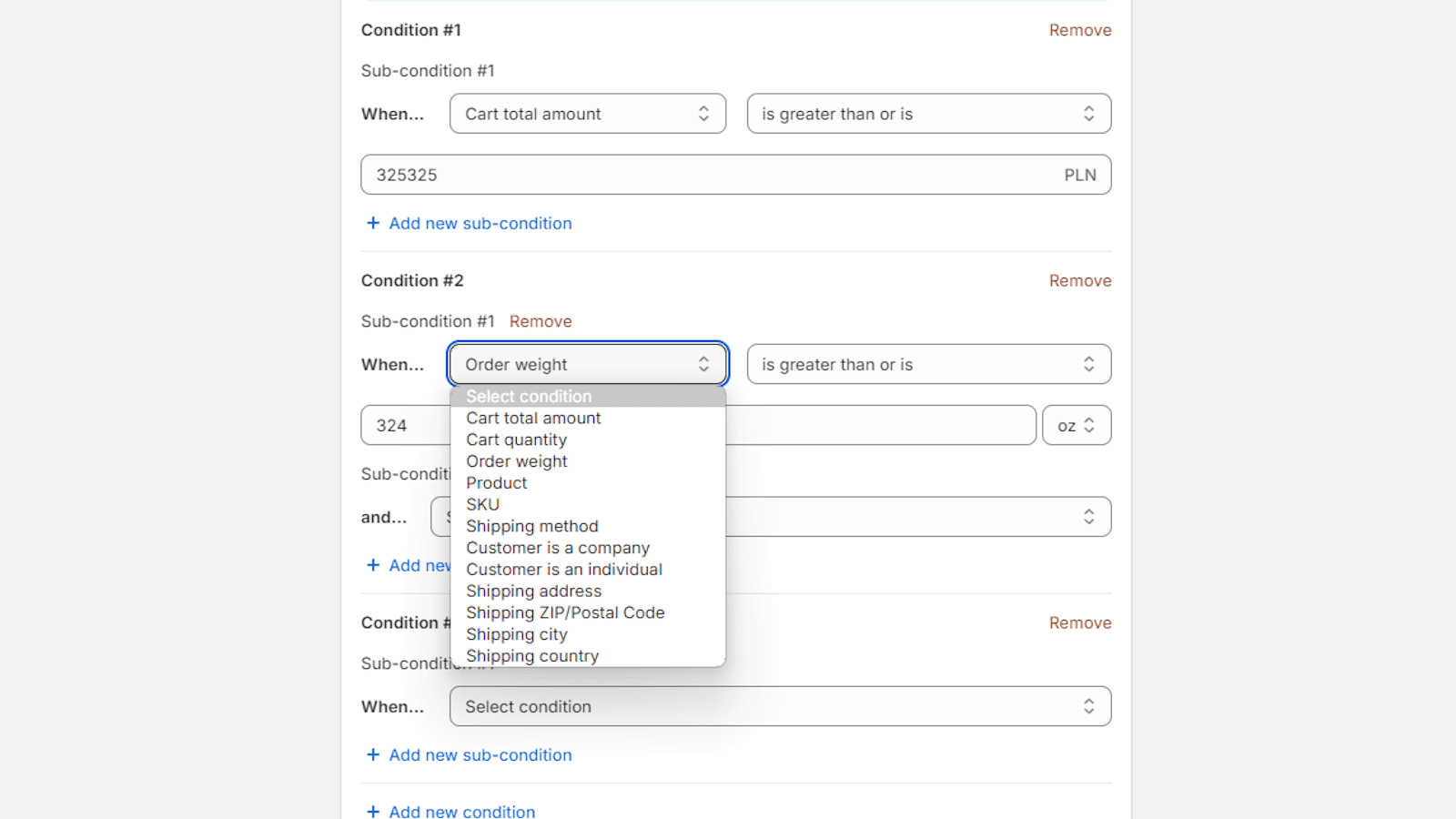Click the plus icon beside 'Add new condition'
This screenshot has width=1456, height=819.
click(373, 812)
